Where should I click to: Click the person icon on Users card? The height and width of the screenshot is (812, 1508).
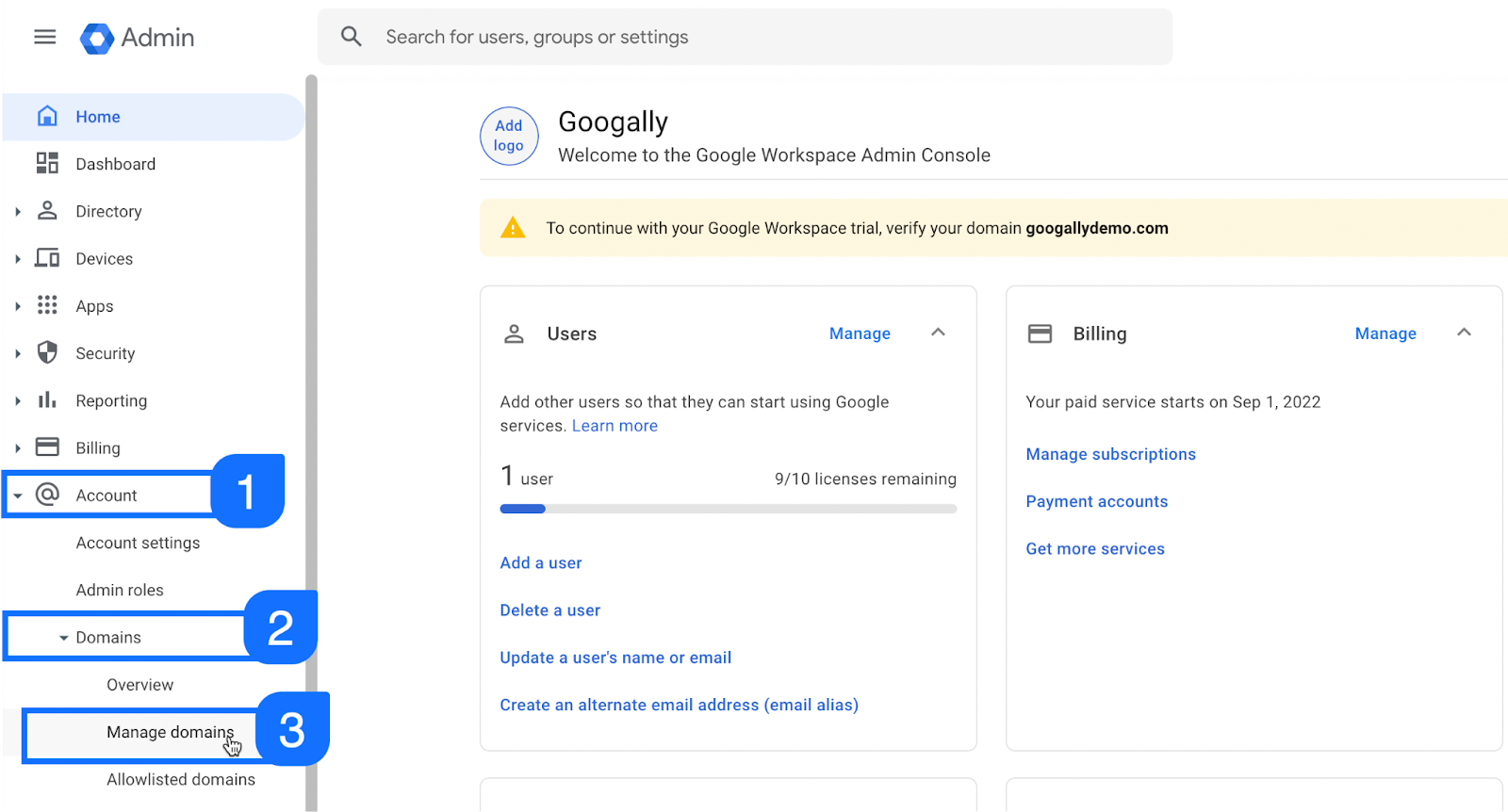click(514, 333)
